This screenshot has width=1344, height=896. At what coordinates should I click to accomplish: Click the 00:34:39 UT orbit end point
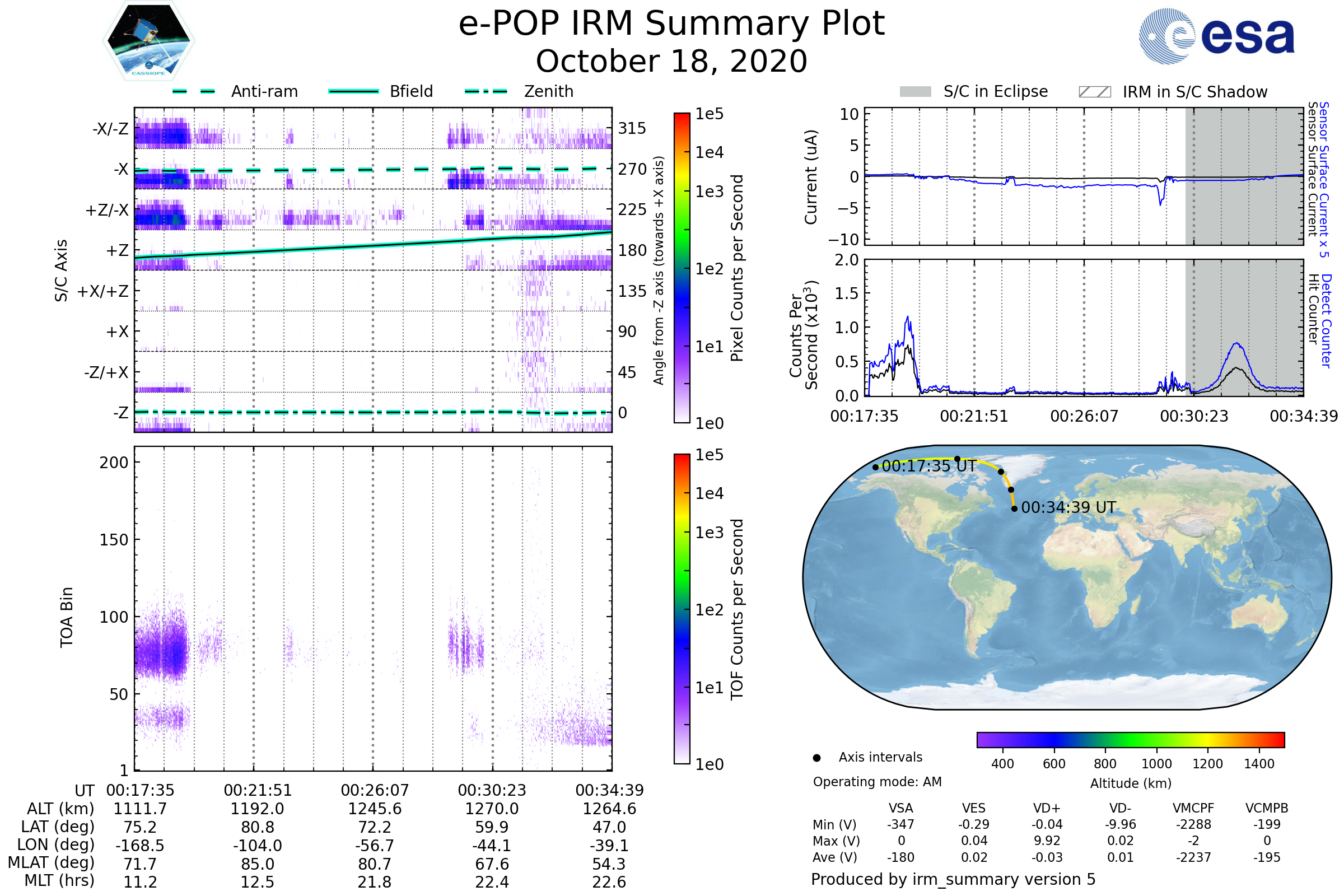coord(1014,508)
